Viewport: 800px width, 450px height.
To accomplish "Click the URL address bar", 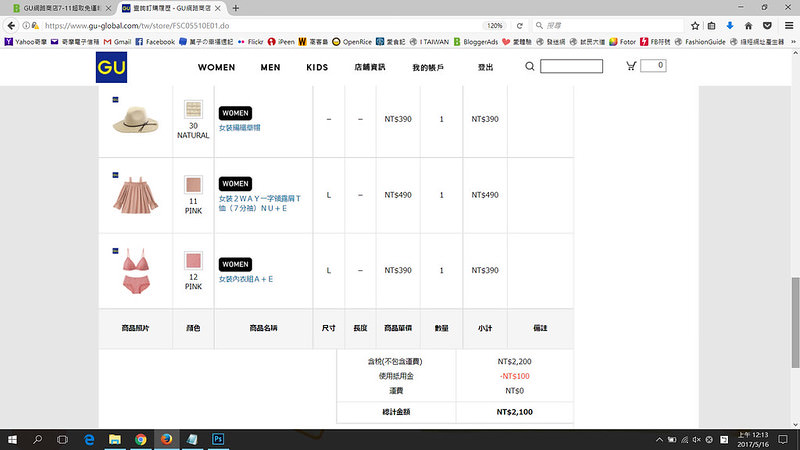I will (260, 26).
